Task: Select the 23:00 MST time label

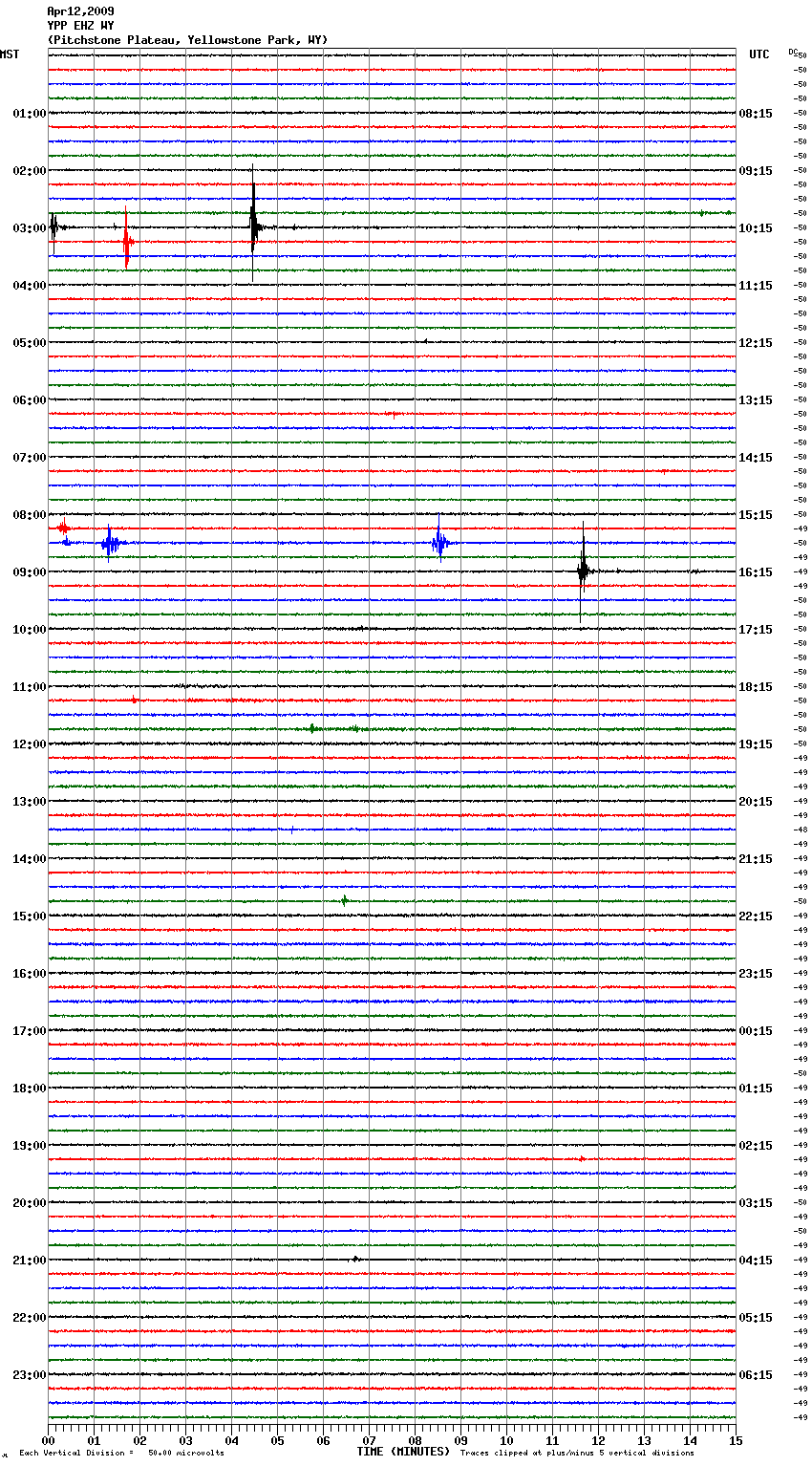Action: [x=30, y=1375]
